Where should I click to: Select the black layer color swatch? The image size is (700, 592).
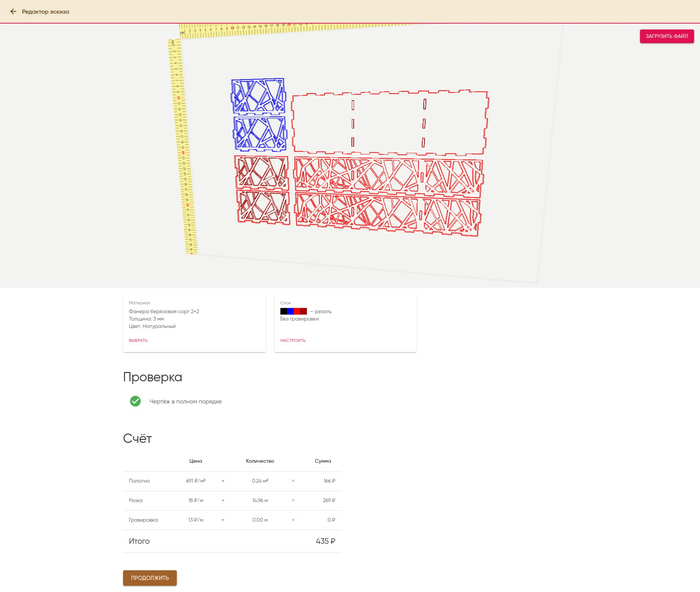pos(283,311)
